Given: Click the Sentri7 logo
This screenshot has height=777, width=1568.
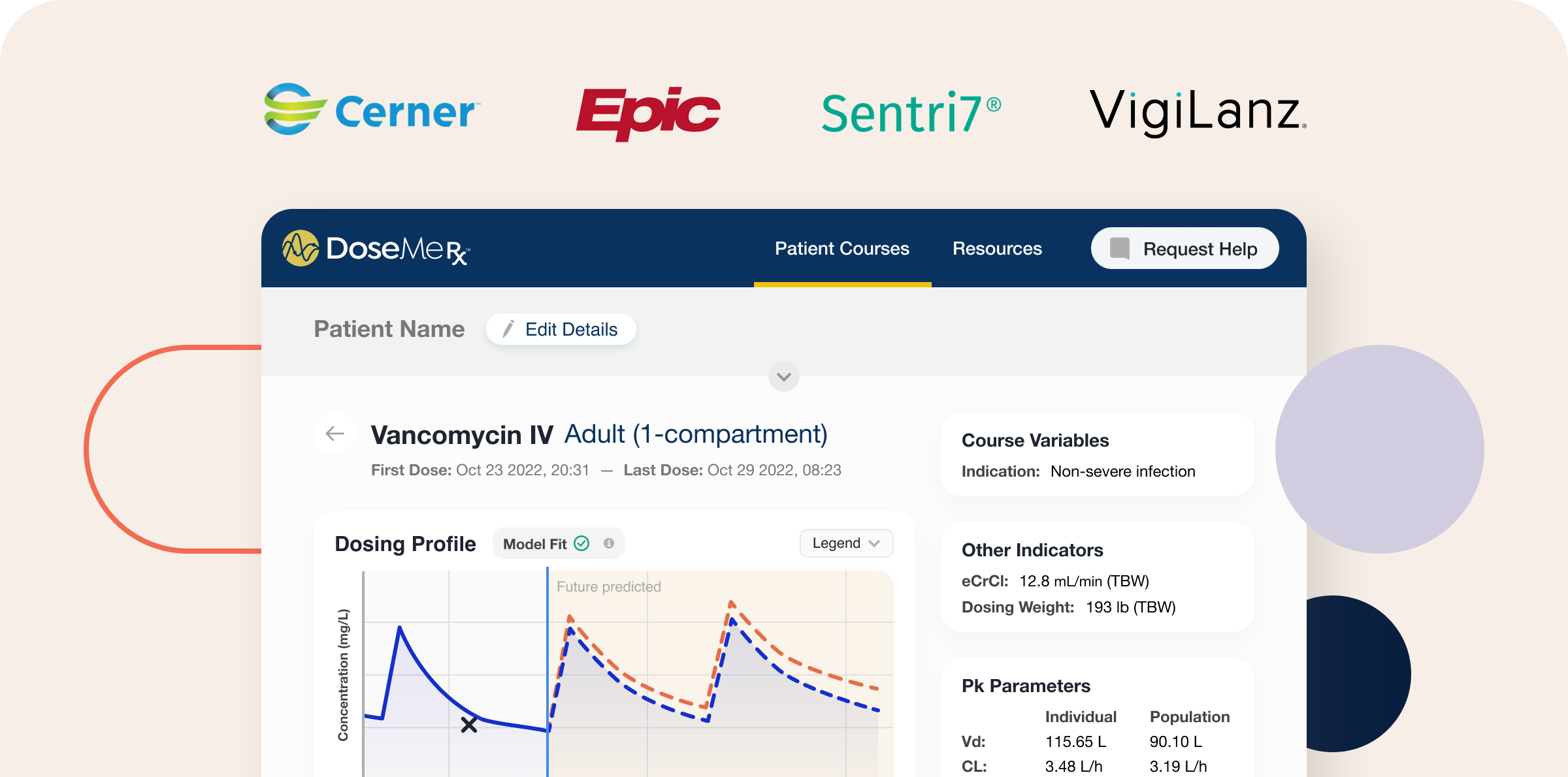Looking at the screenshot, I should (x=911, y=112).
